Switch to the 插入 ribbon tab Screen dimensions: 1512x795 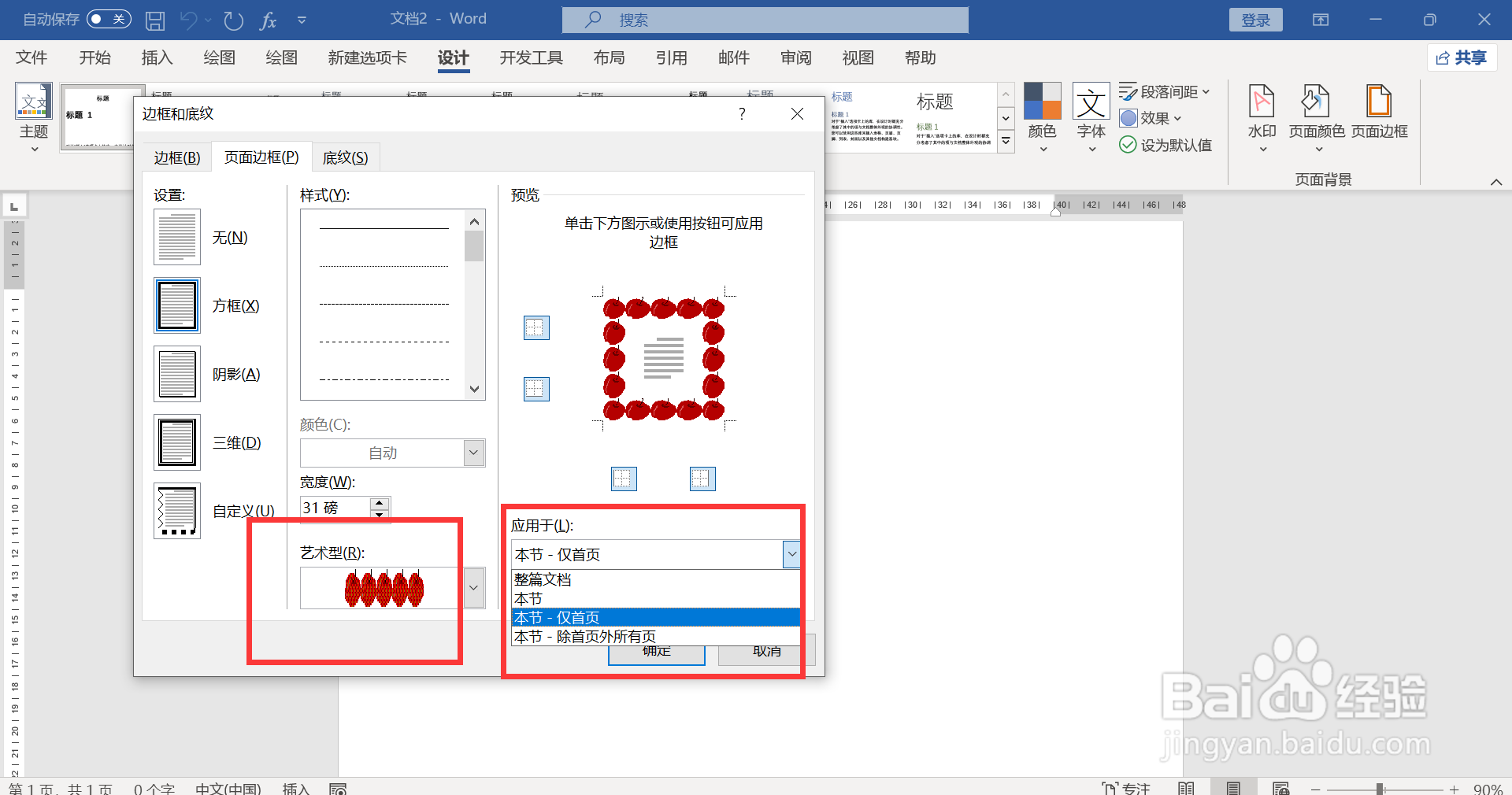click(x=157, y=57)
